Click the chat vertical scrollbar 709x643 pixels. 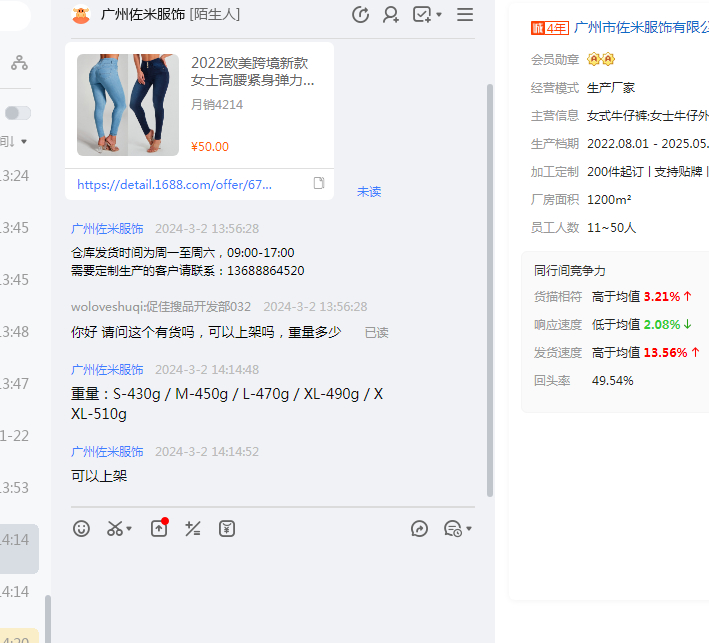(490, 290)
